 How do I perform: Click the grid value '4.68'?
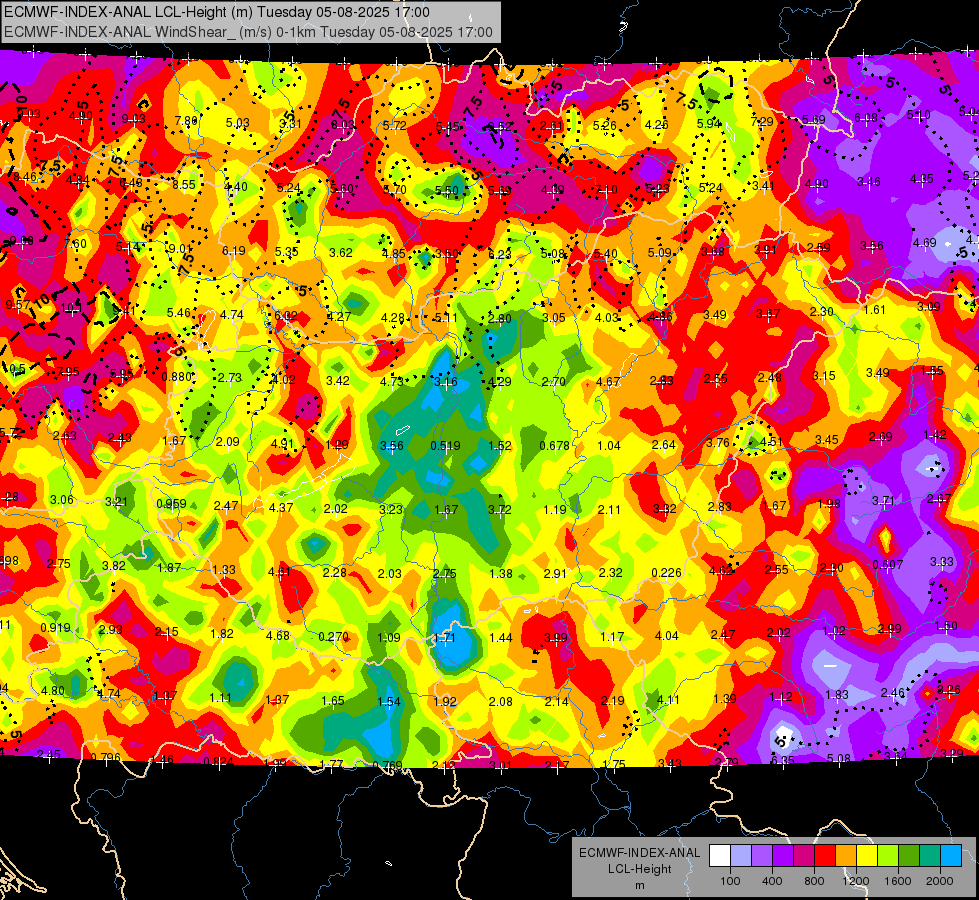[x=278, y=636]
